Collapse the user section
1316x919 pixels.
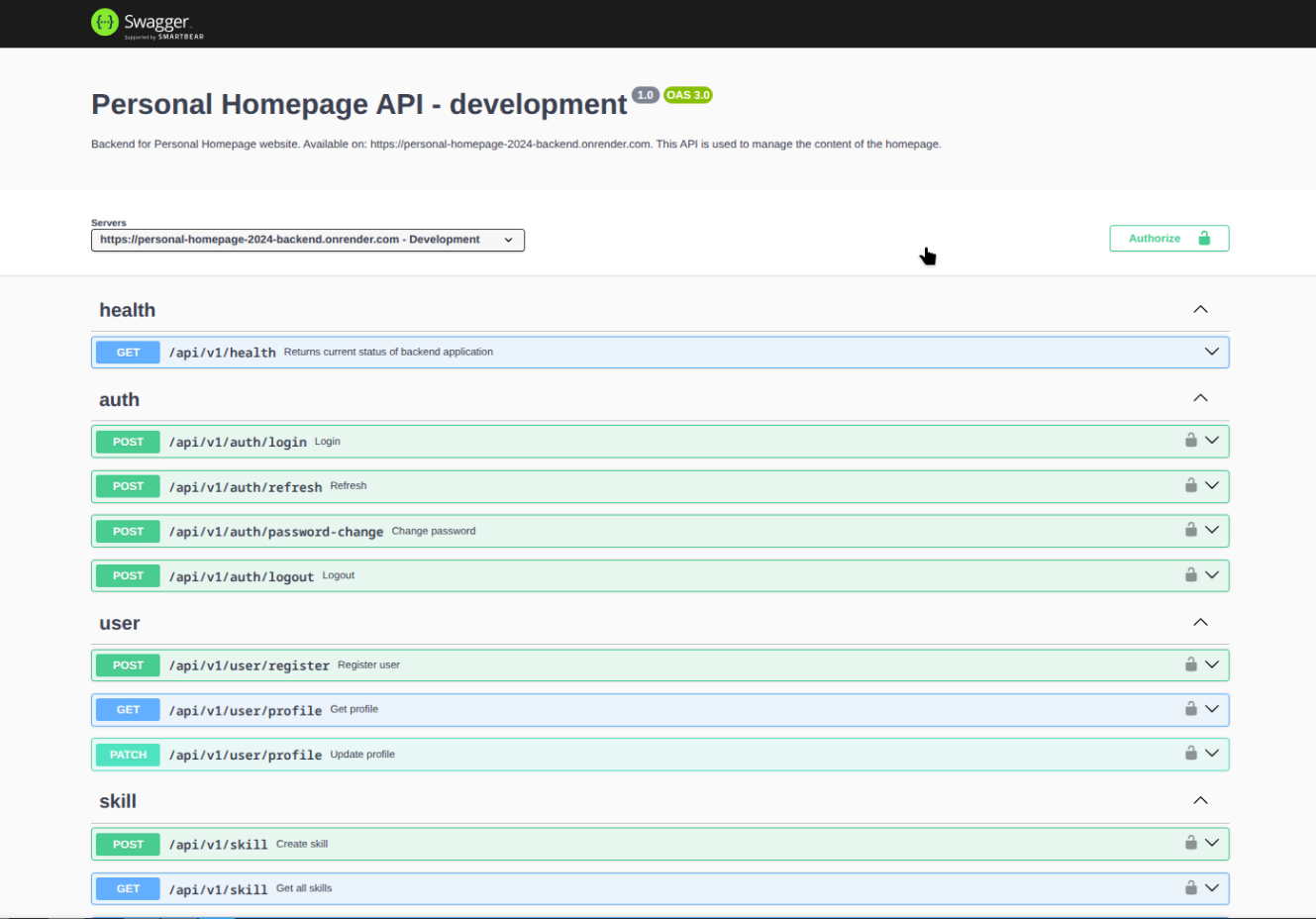(1200, 622)
